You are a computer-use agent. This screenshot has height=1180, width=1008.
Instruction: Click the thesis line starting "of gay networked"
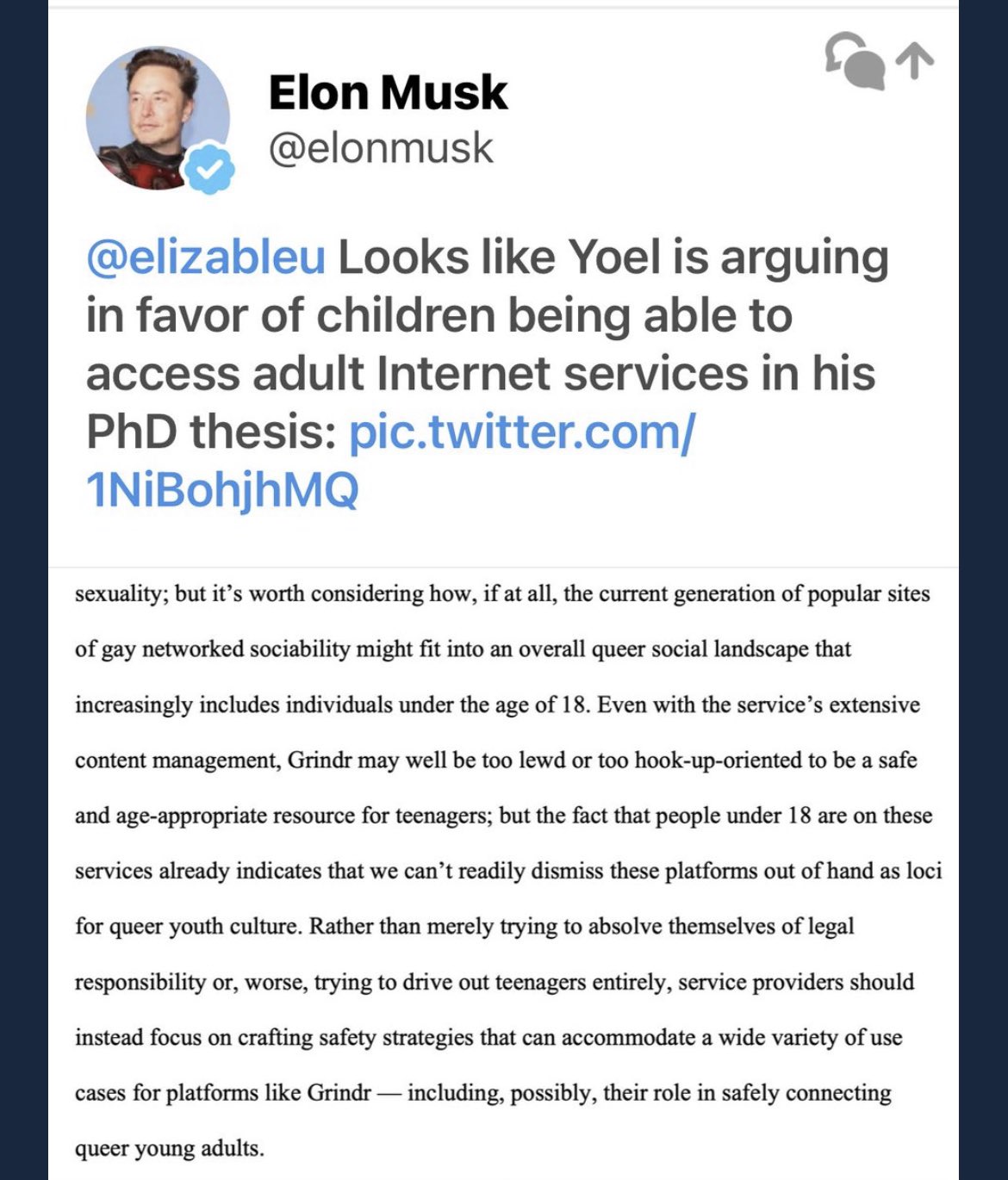point(463,649)
